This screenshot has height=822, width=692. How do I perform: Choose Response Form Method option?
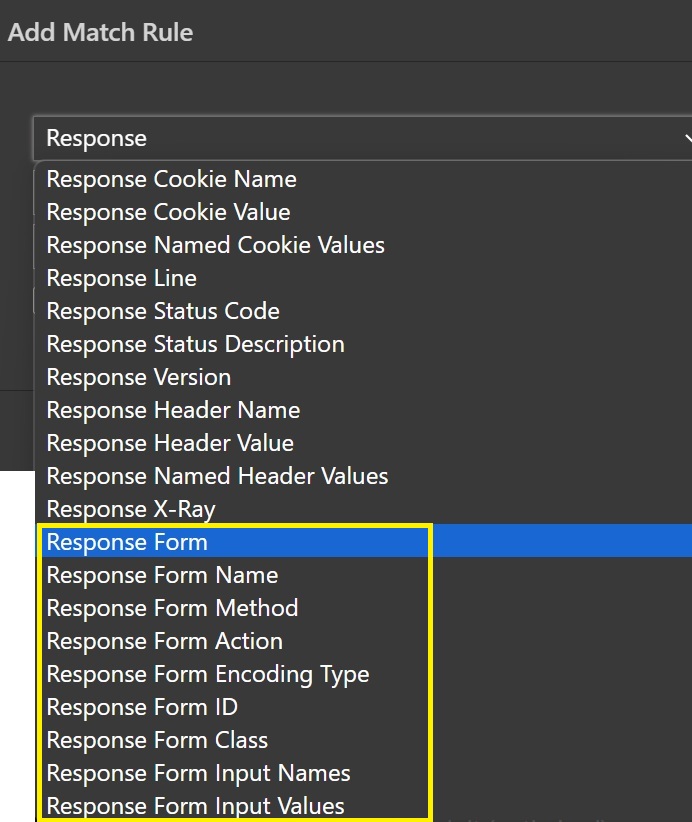[x=172, y=609]
